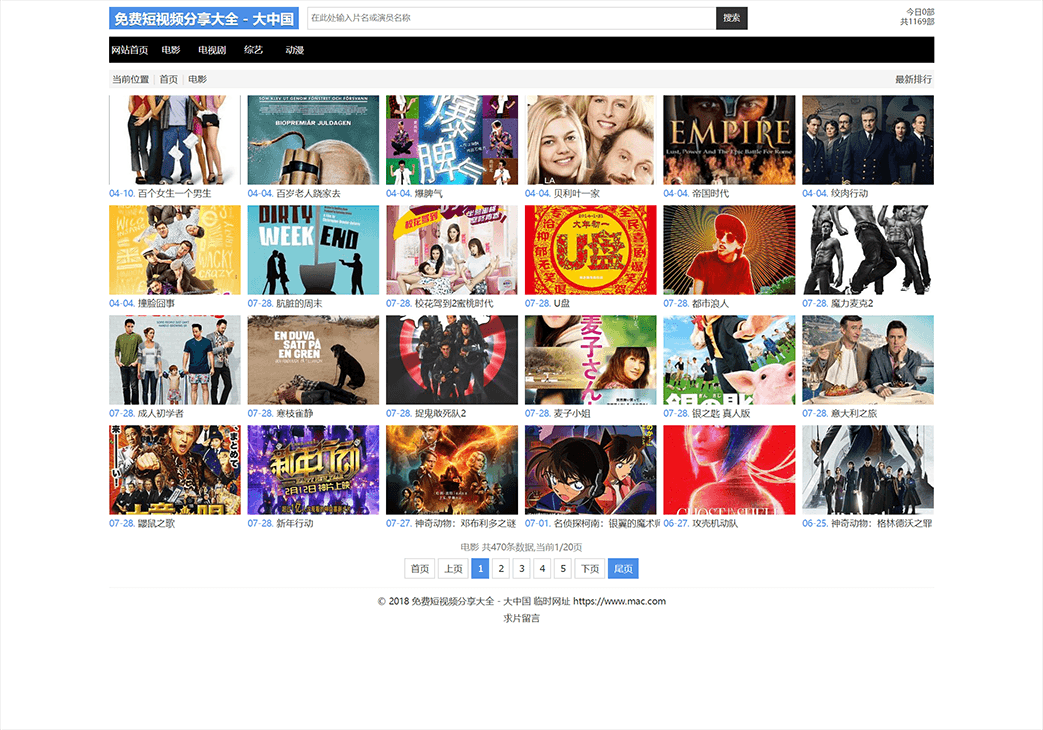Select the 电视剧 navigation menu item
The height and width of the screenshot is (730, 1043).
(212, 50)
